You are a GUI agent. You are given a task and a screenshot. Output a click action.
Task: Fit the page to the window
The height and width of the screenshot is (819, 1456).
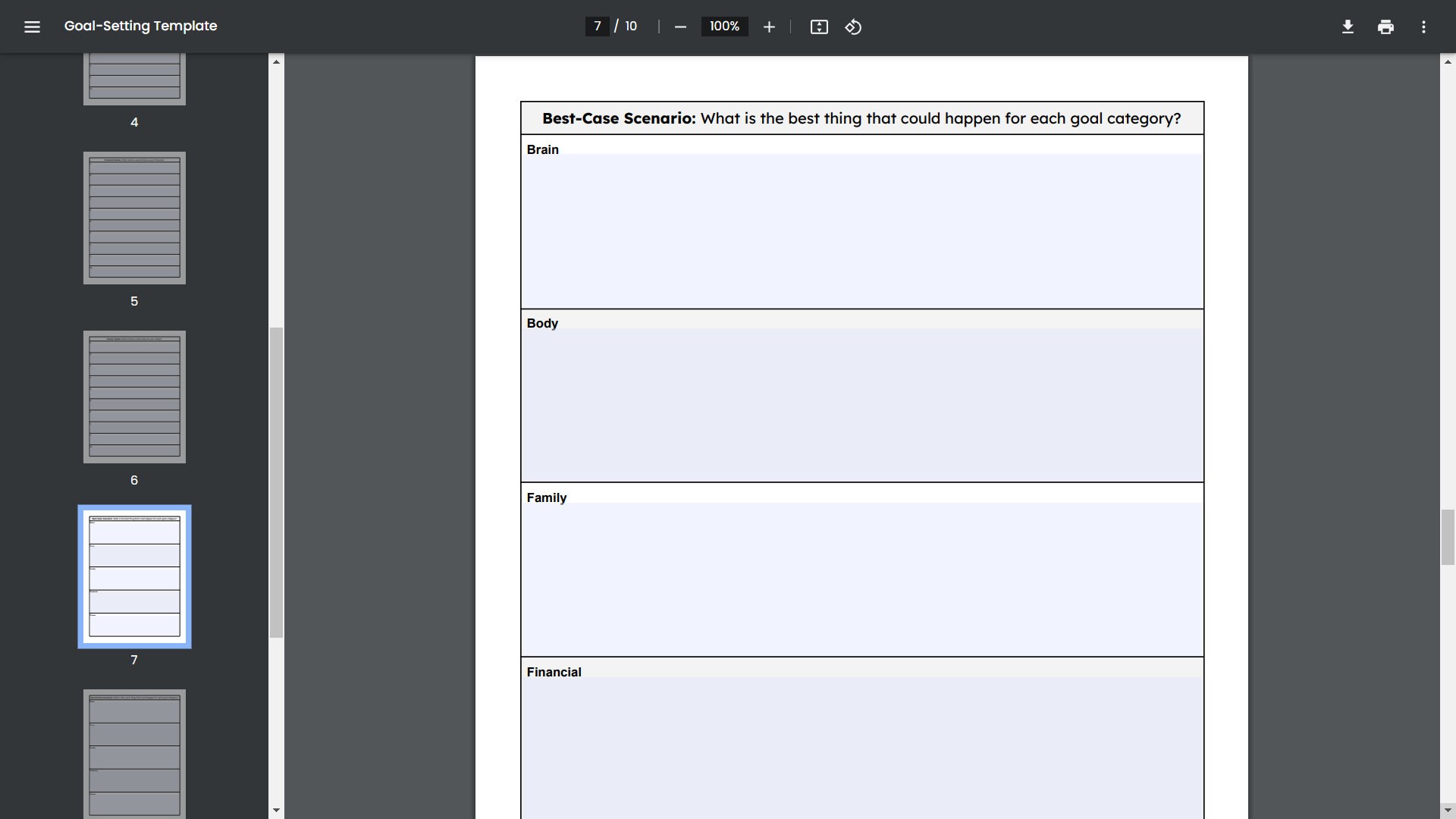coord(819,27)
